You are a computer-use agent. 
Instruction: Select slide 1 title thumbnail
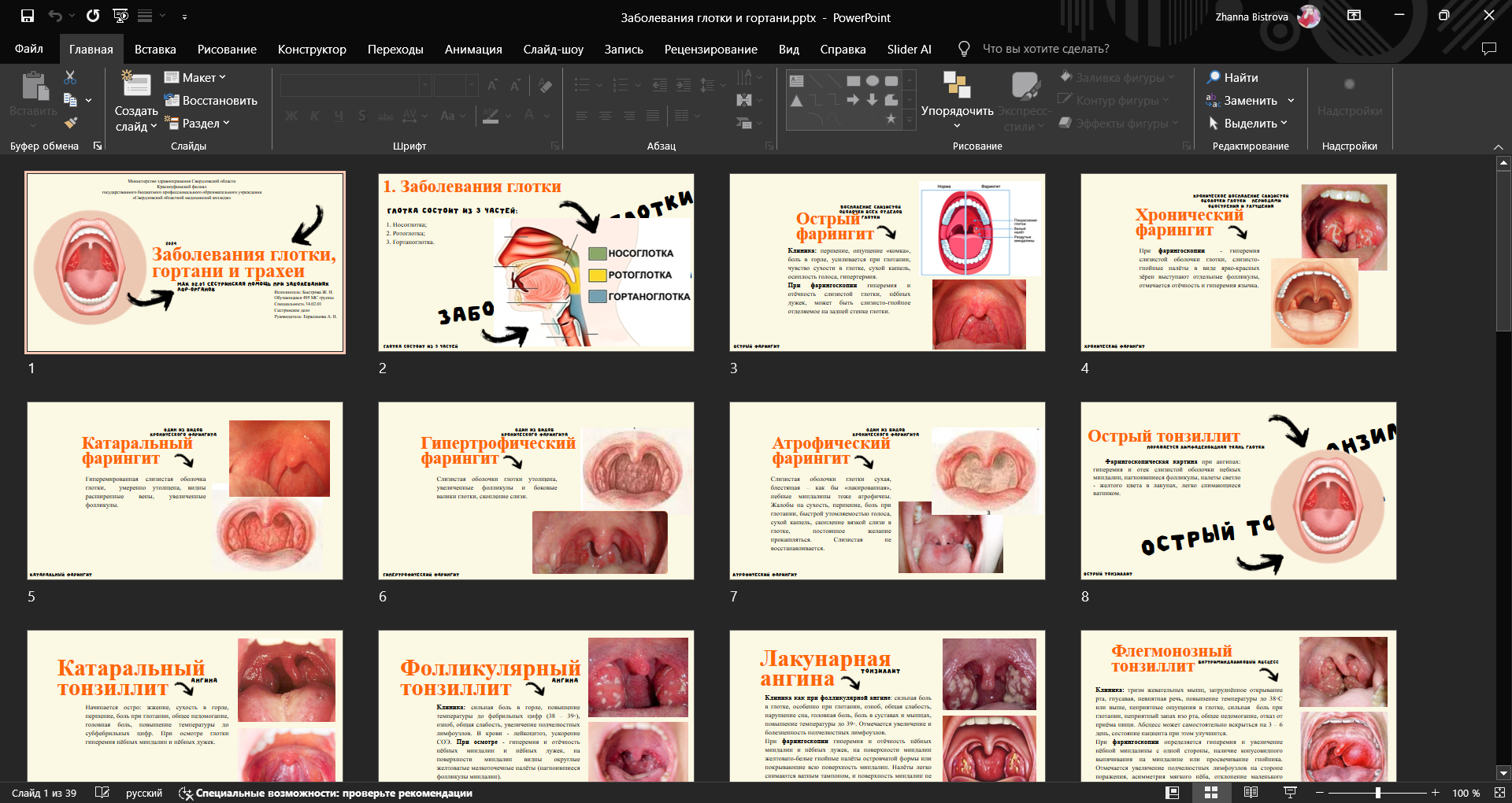(185, 262)
